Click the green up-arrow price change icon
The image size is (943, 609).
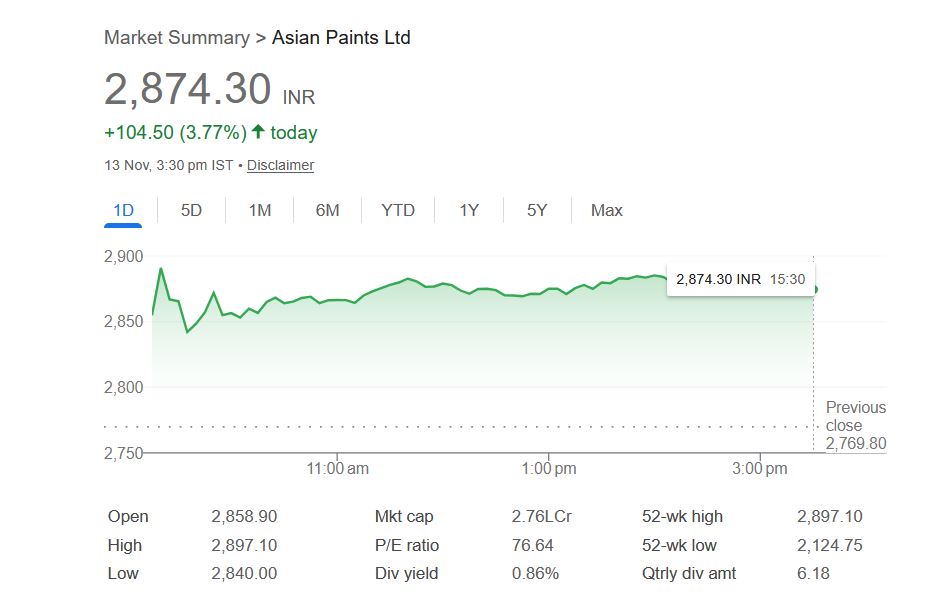258,132
